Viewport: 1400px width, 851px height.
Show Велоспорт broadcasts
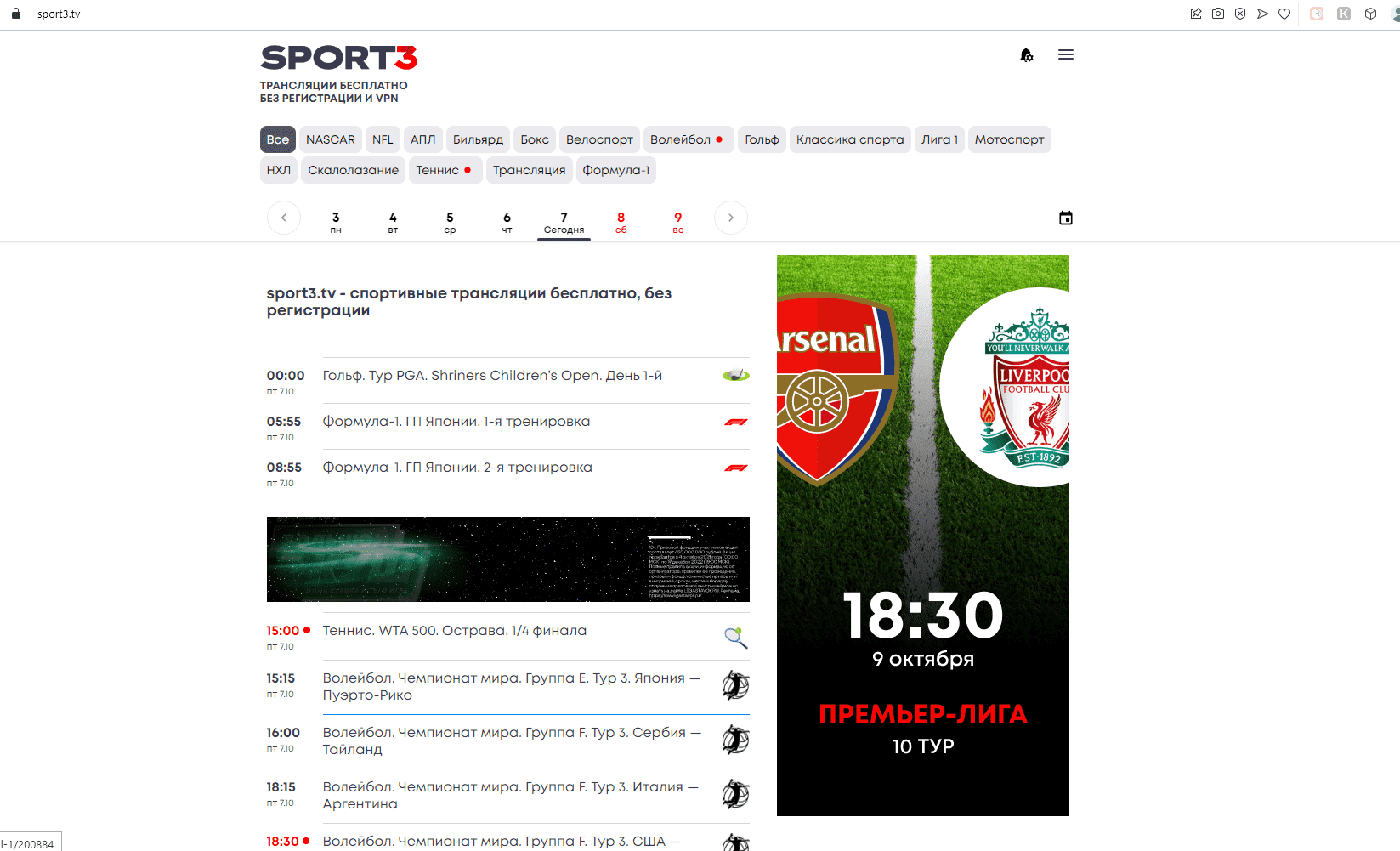pyautogui.click(x=599, y=139)
